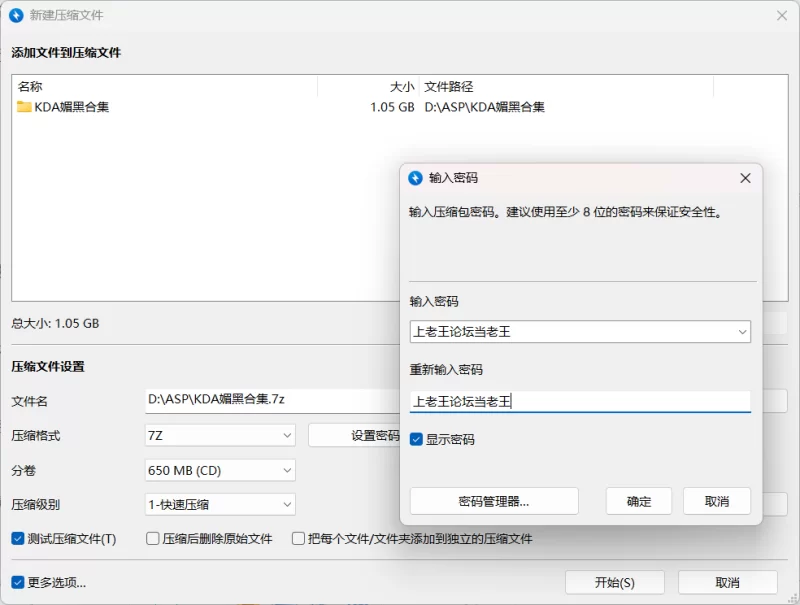Click the app logo in password dialog title

[x=415, y=178]
